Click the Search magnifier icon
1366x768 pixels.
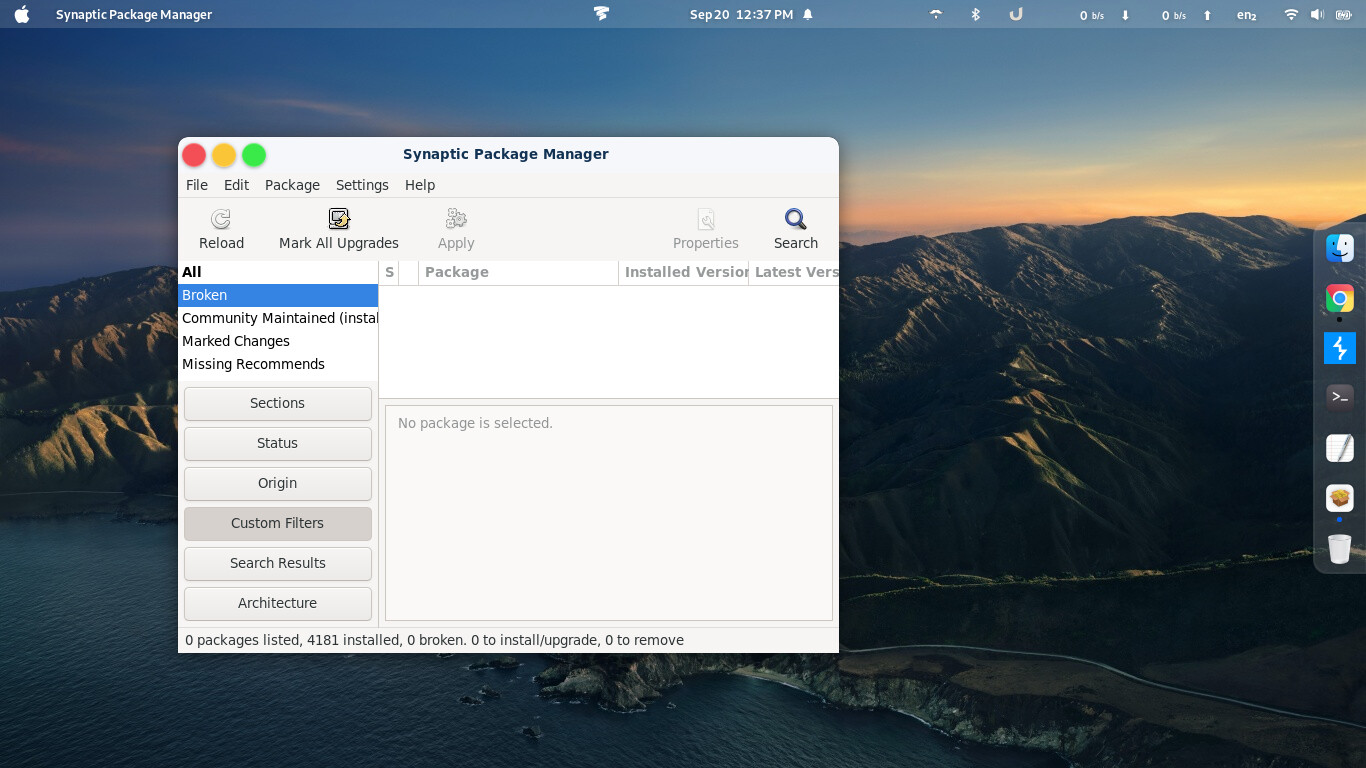coord(796,219)
